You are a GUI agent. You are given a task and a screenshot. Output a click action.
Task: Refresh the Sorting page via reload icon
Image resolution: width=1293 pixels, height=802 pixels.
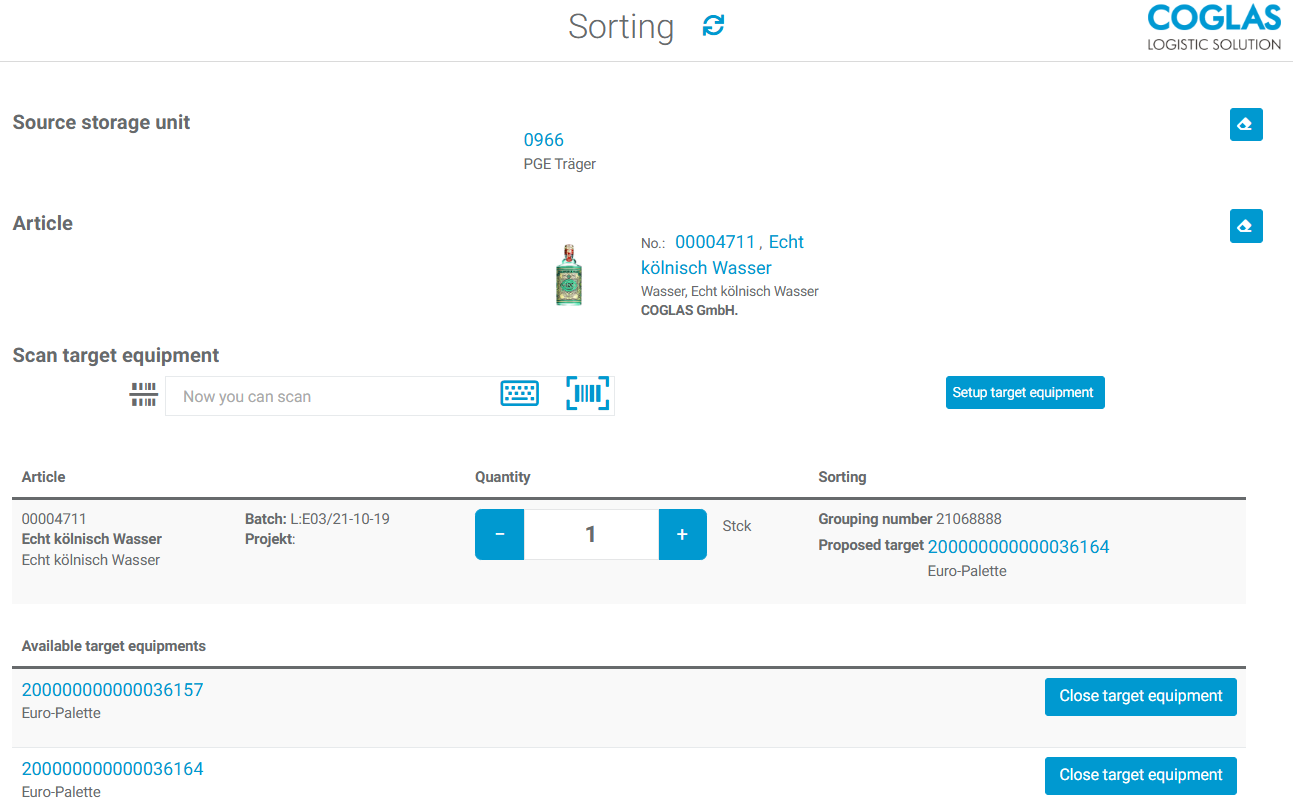coord(713,26)
